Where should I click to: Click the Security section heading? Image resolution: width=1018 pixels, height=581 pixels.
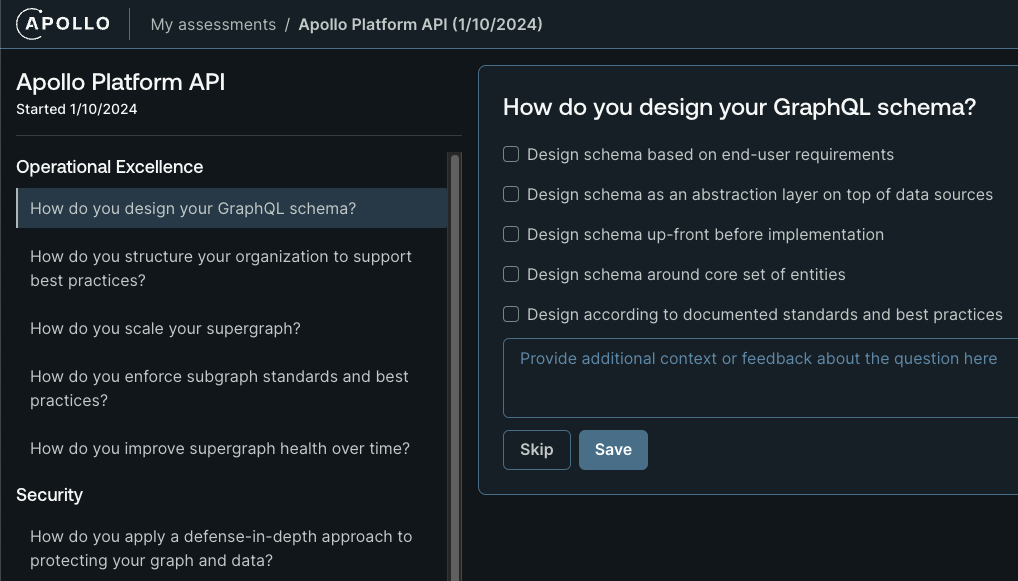pyautogui.click(x=49, y=495)
